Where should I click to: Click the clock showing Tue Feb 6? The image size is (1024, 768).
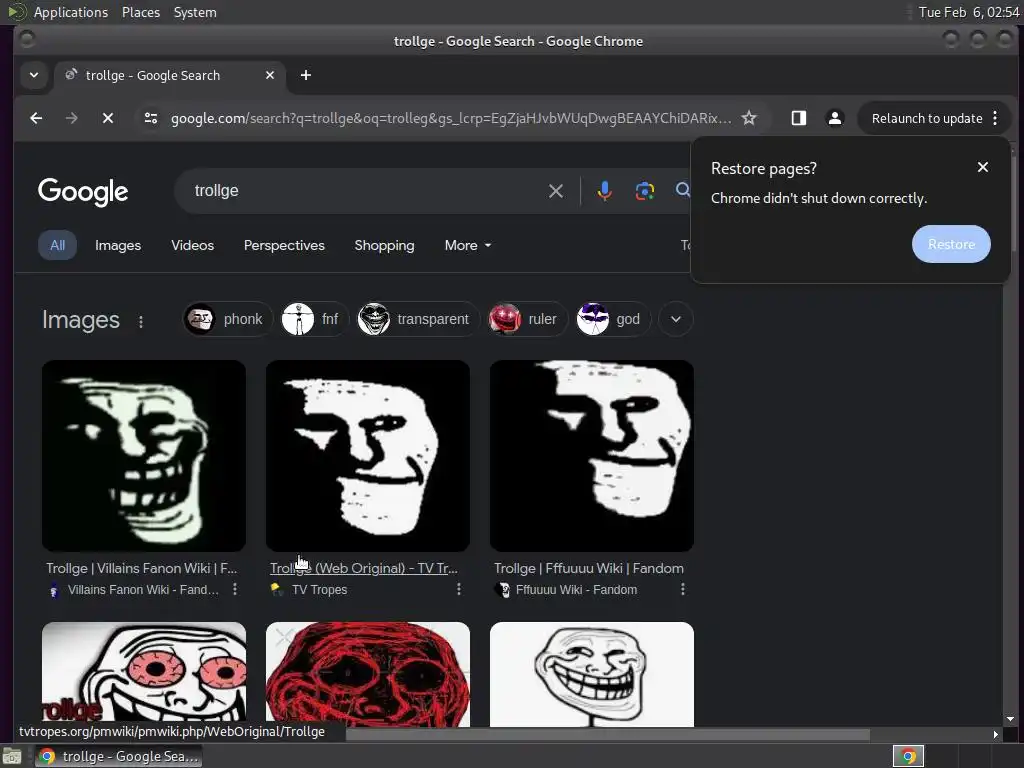pyautogui.click(x=968, y=12)
